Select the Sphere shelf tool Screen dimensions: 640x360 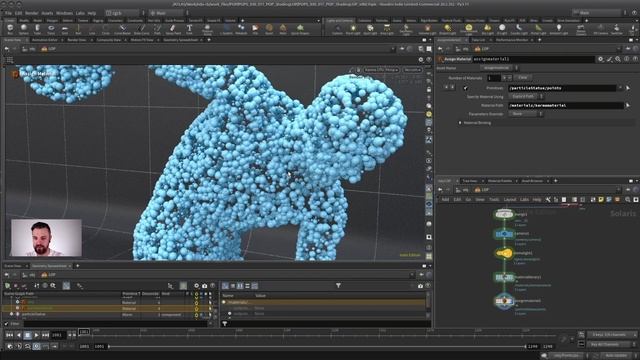[x=24, y=29]
